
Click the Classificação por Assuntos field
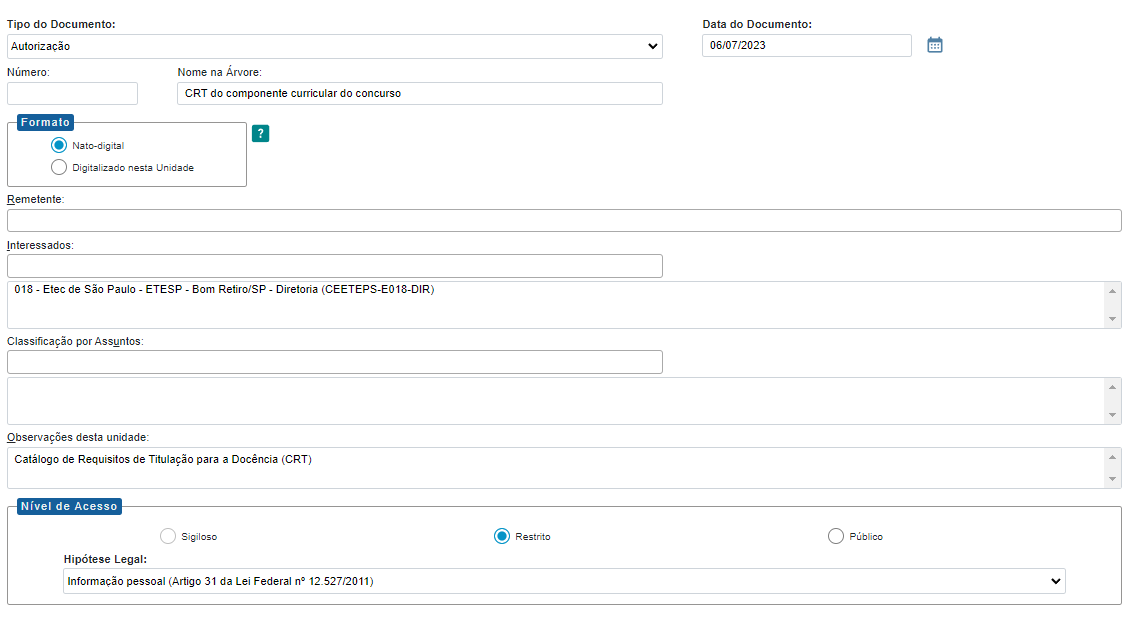(334, 362)
